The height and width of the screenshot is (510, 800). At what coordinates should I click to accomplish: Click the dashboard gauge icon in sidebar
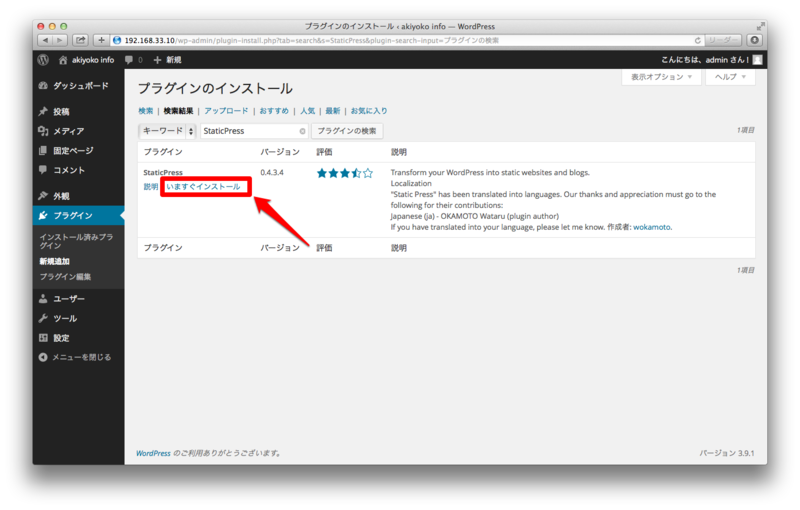click(x=43, y=86)
